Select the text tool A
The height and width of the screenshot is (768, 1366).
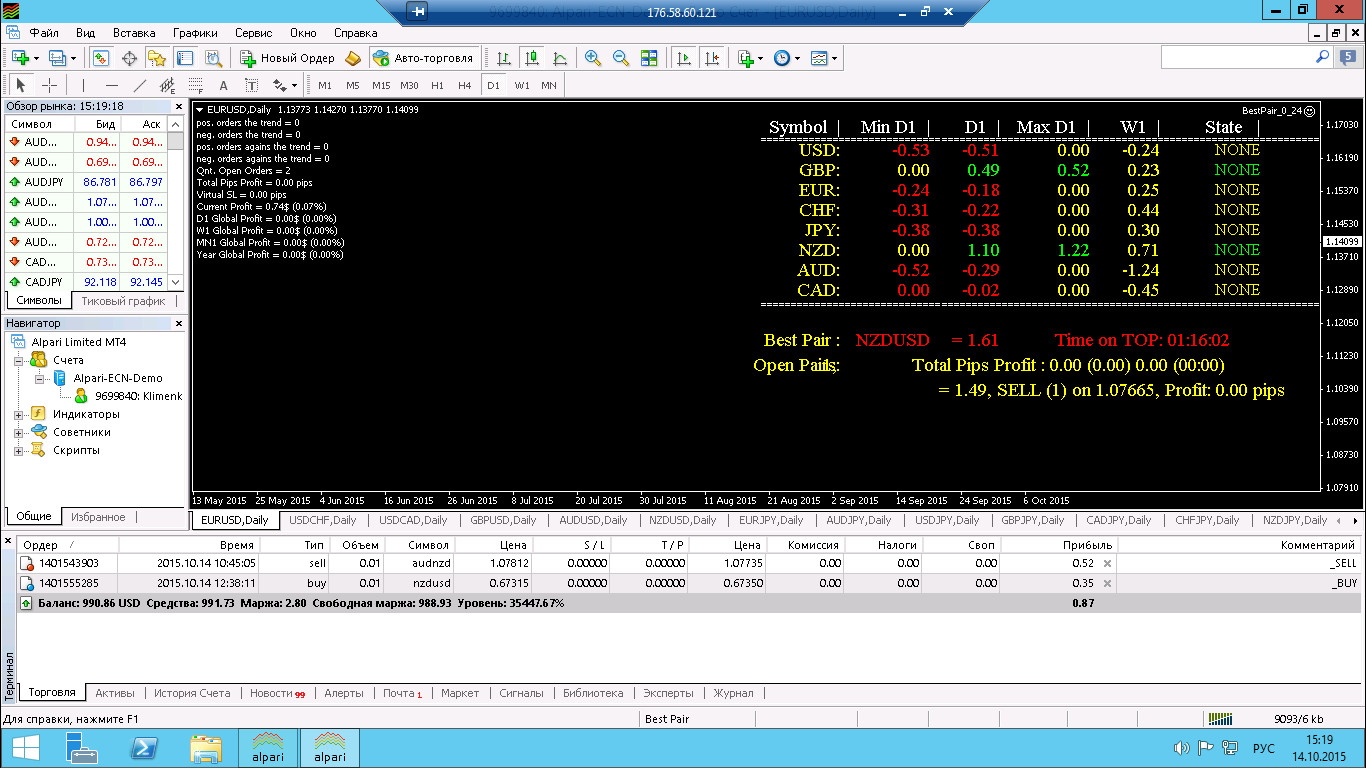(223, 86)
